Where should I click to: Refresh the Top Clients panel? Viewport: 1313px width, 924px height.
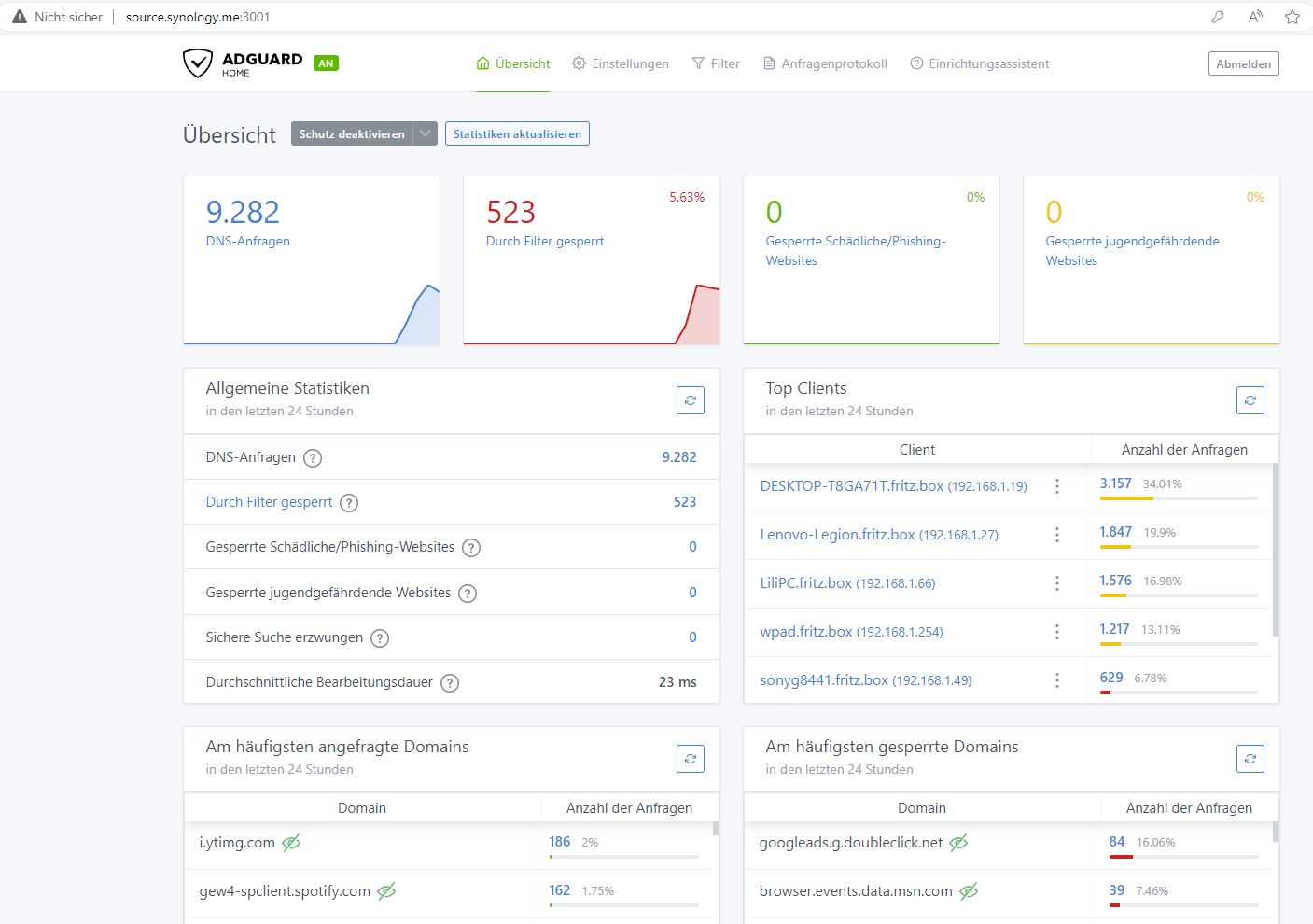click(x=1250, y=400)
